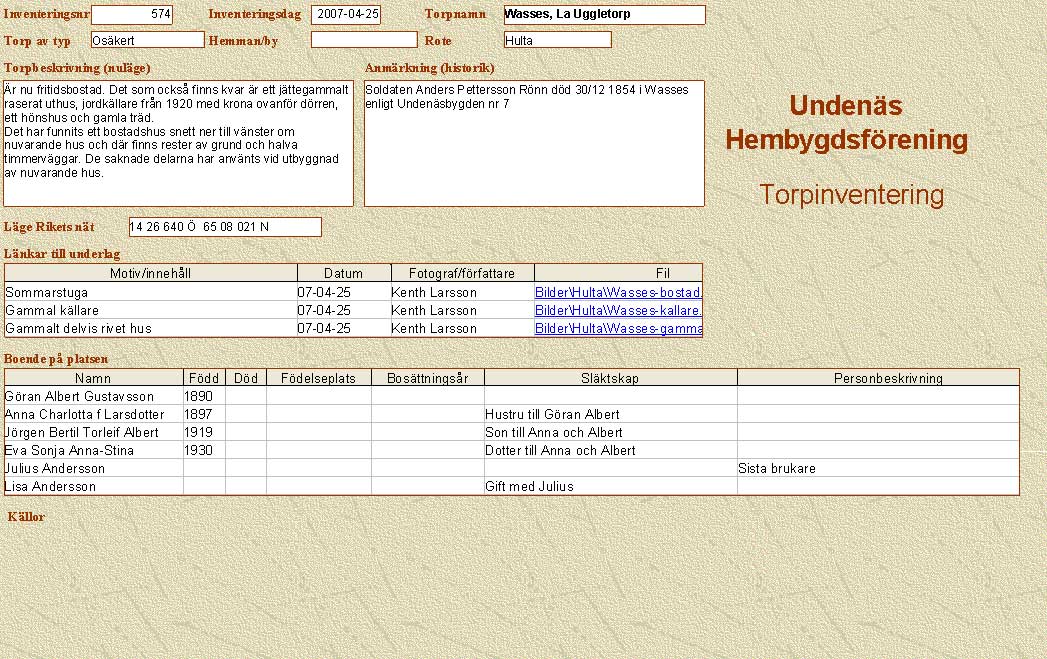Open the Wasses-gamma image link
This screenshot has width=1047, height=659.
pos(618,329)
